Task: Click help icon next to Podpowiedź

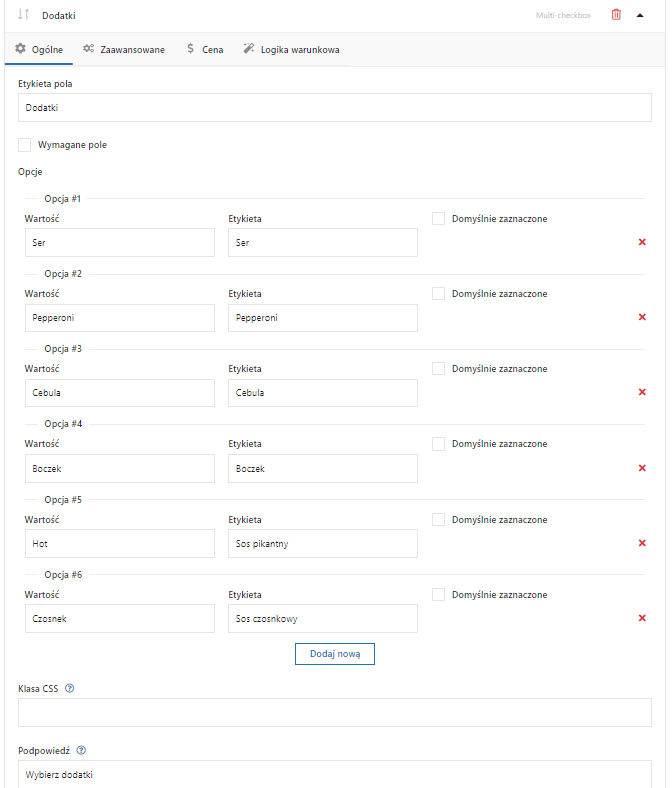Action: [x=81, y=750]
